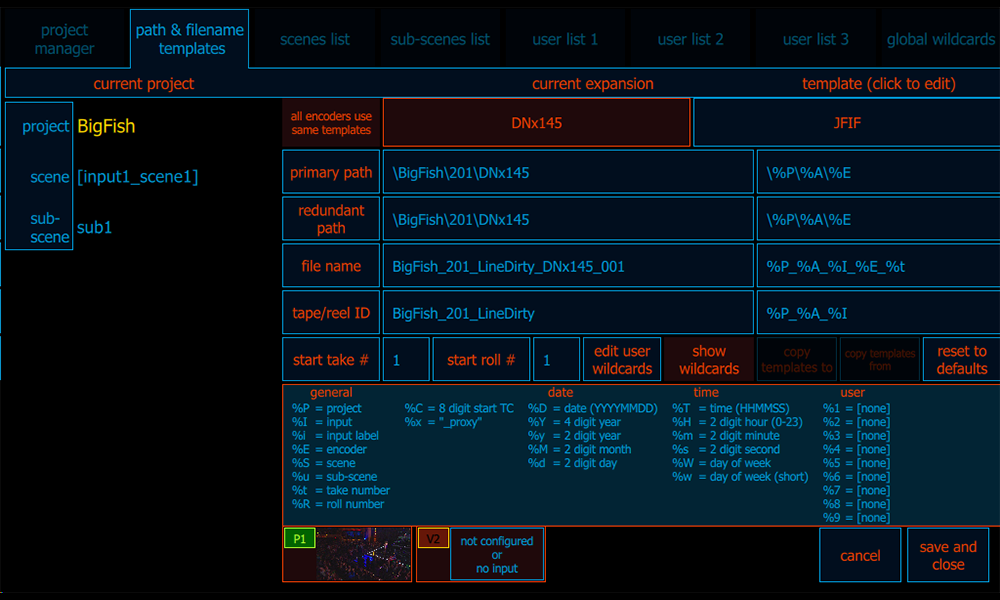Open the scenes list tab

point(315,40)
